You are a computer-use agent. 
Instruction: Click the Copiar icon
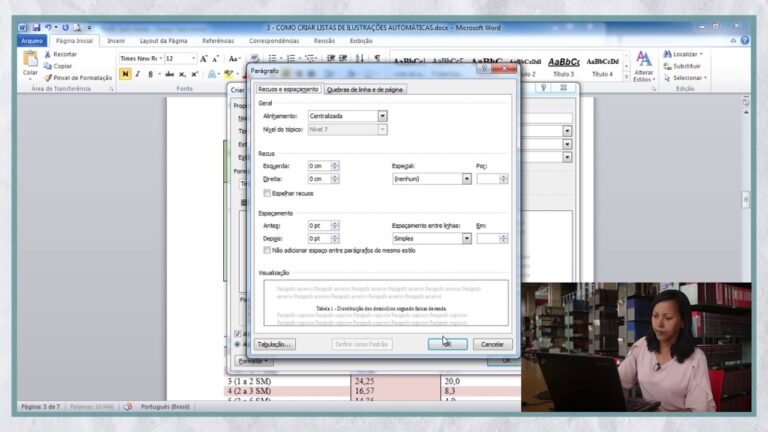pyautogui.click(x=48, y=66)
